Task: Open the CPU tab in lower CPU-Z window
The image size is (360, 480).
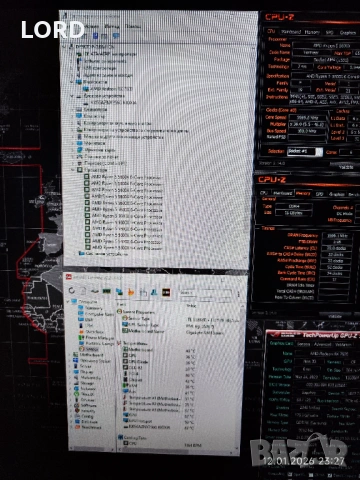Action: tap(264, 193)
